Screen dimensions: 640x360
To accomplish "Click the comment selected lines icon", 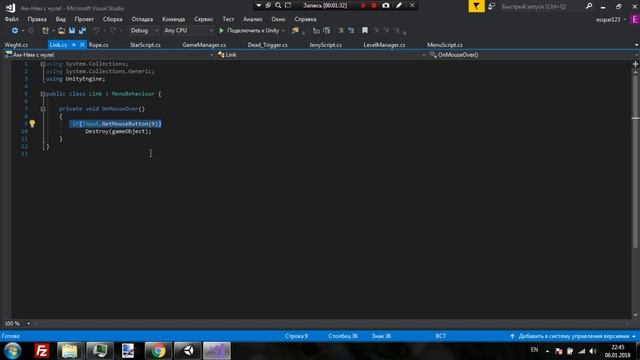I will tap(340, 31).
